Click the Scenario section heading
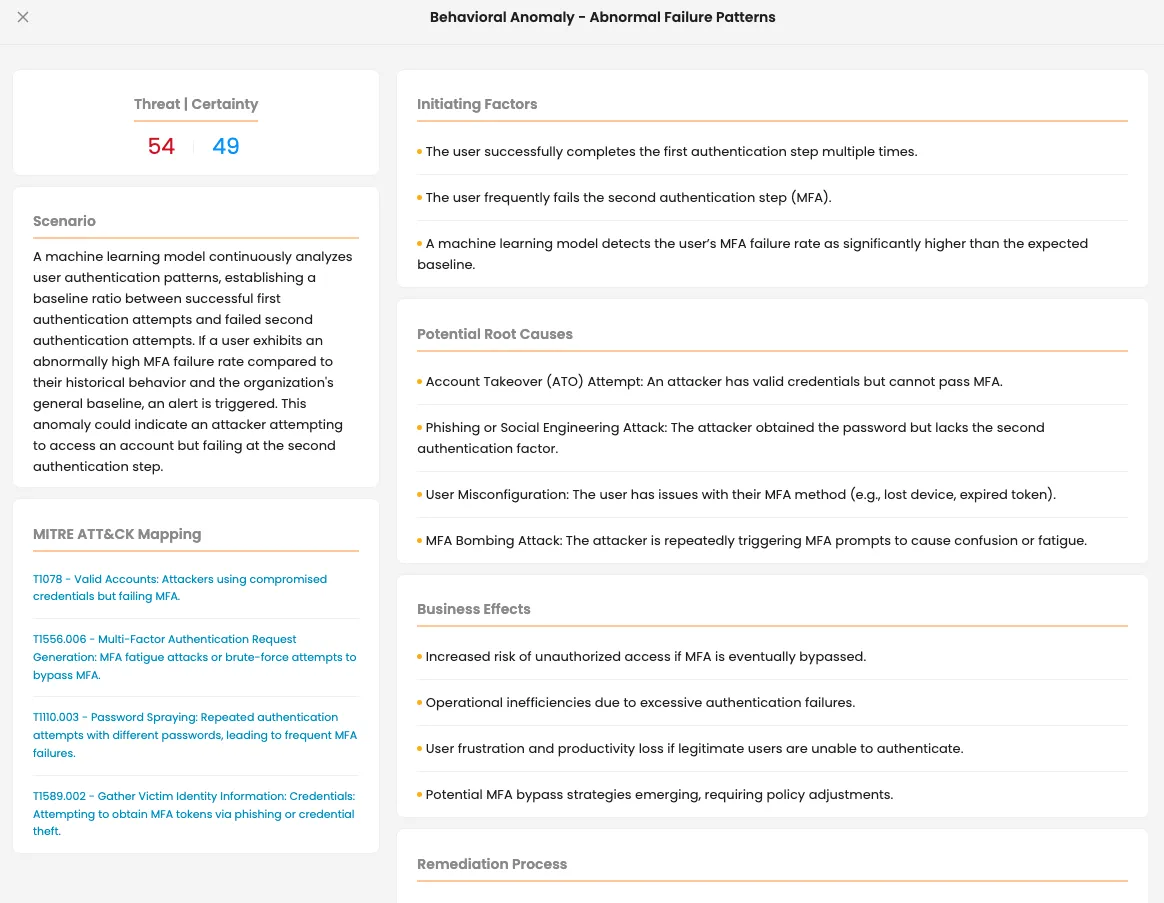This screenshot has height=903, width=1164. tap(64, 221)
